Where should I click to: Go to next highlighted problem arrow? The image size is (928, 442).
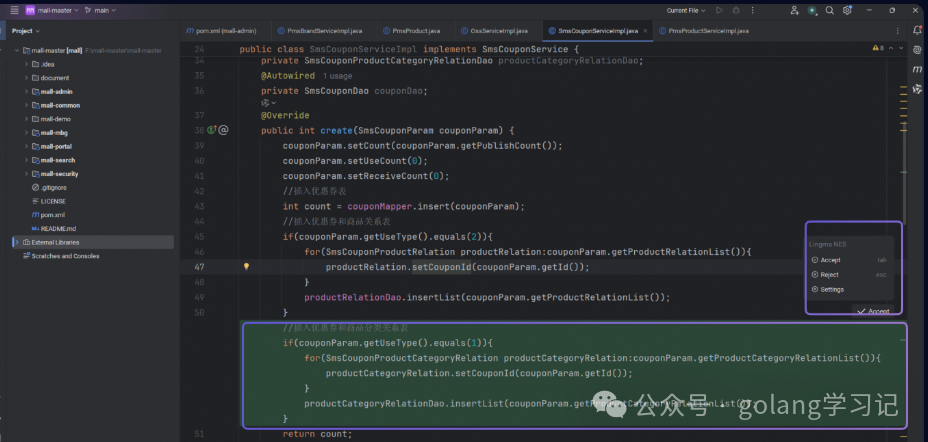(x=901, y=48)
